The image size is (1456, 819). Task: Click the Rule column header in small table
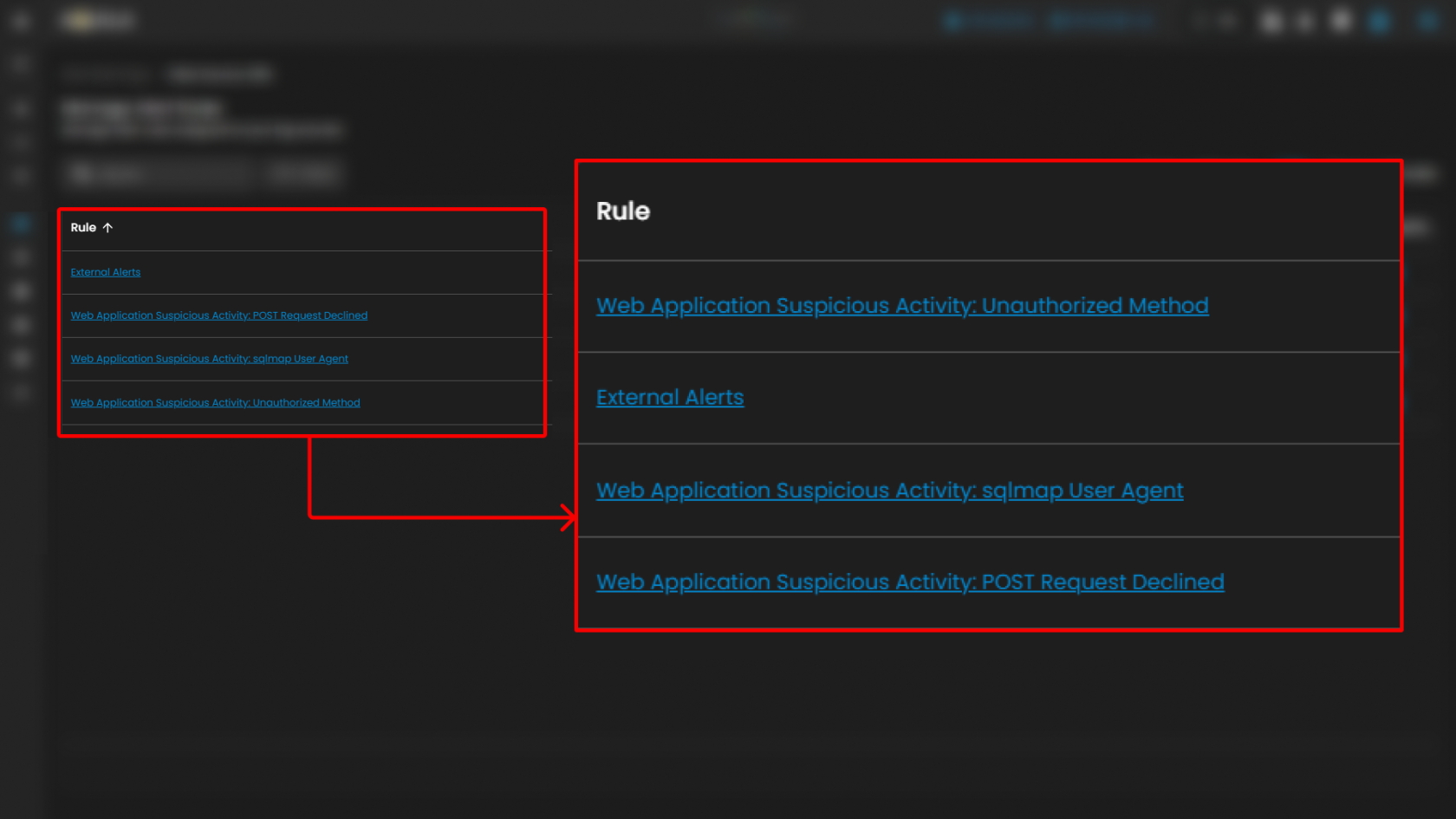tap(83, 228)
